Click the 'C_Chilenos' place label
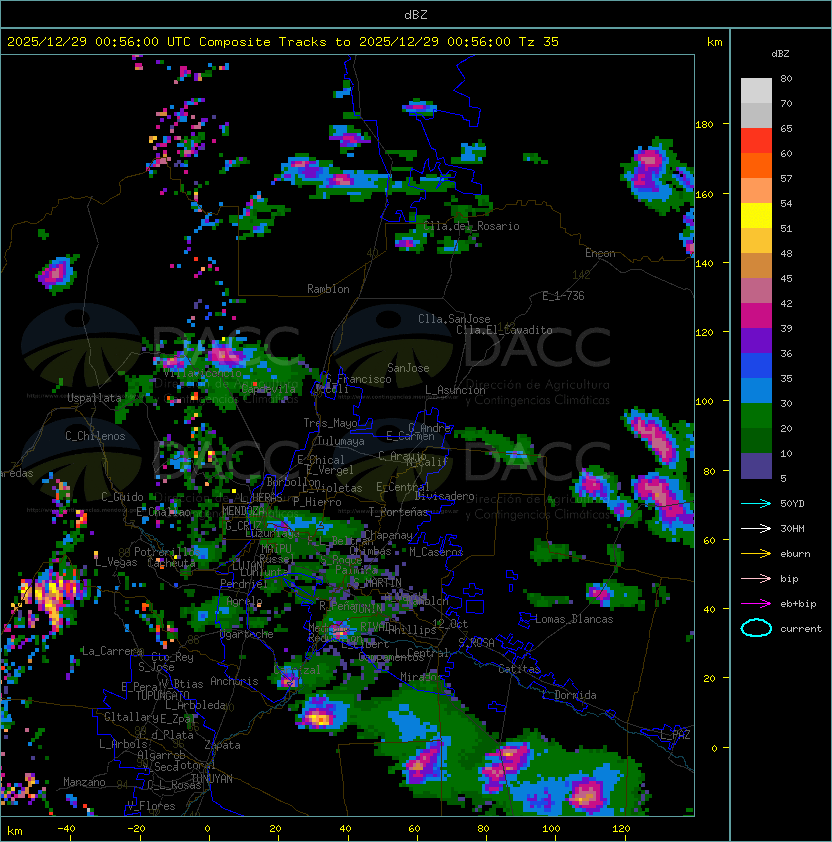Image resolution: width=832 pixels, height=842 pixels. (x=95, y=436)
